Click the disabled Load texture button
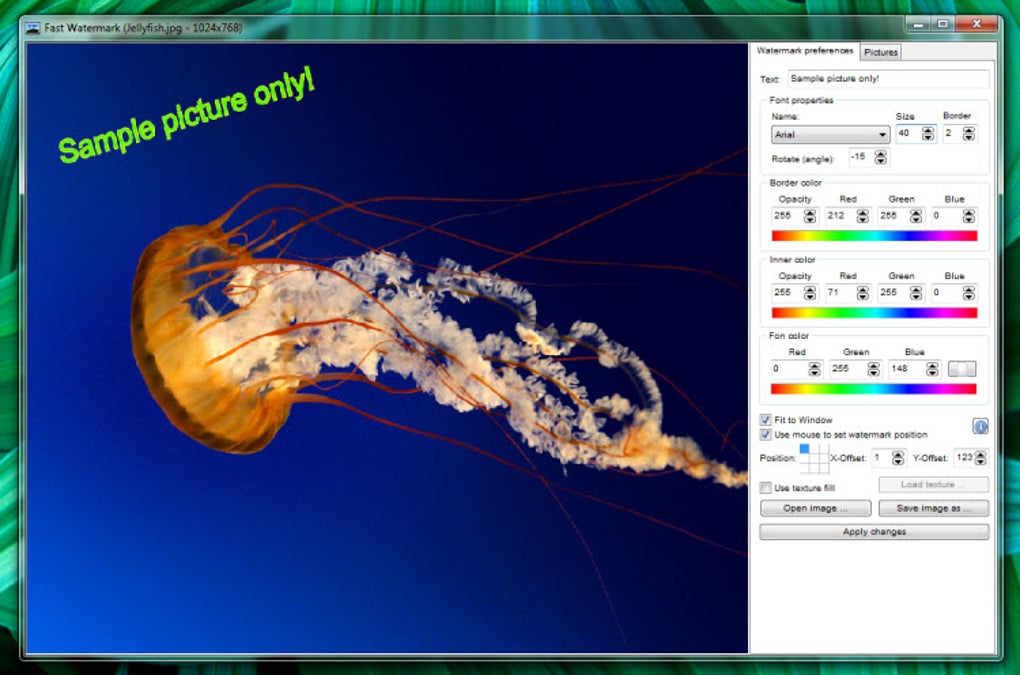This screenshot has width=1020, height=675. tap(933, 485)
